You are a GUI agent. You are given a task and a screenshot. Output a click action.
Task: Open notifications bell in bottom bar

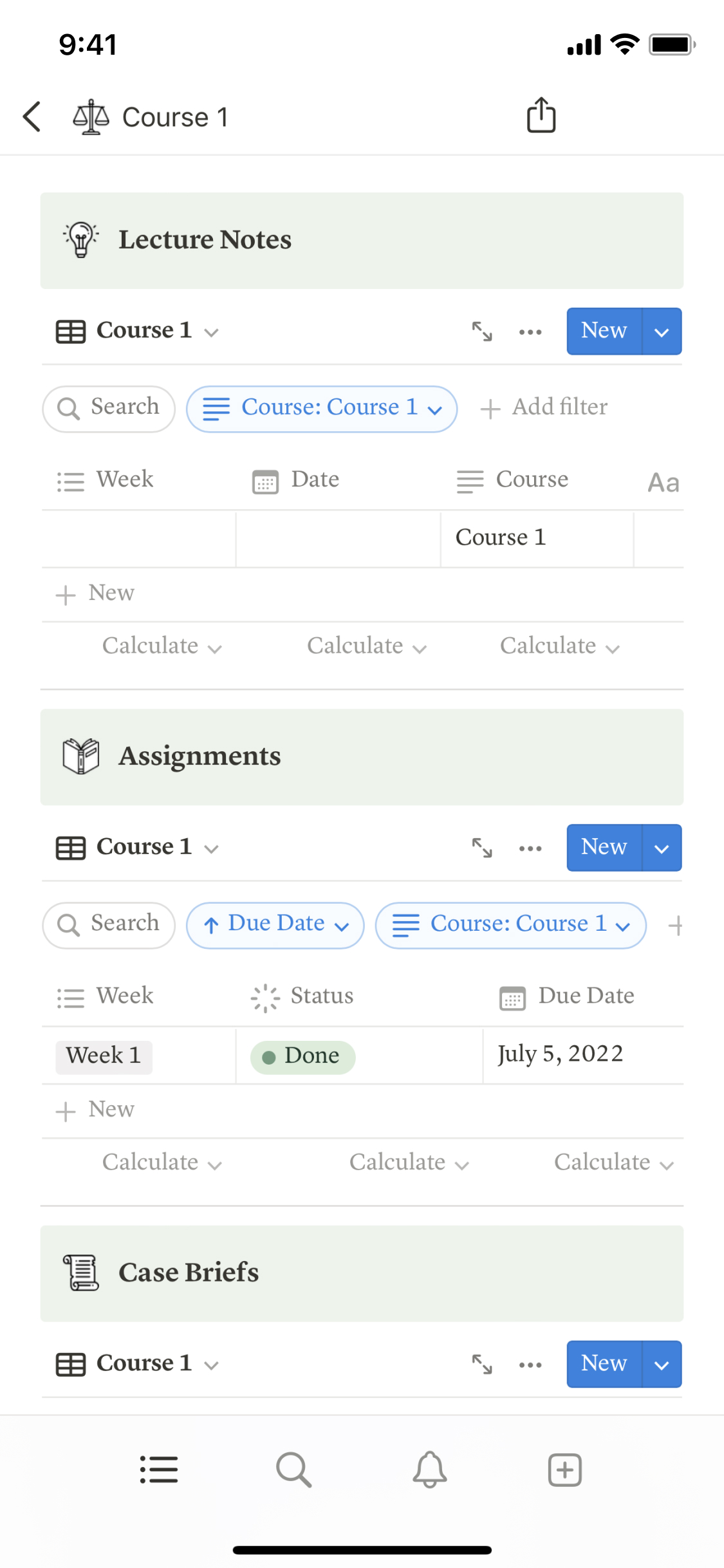429,1470
